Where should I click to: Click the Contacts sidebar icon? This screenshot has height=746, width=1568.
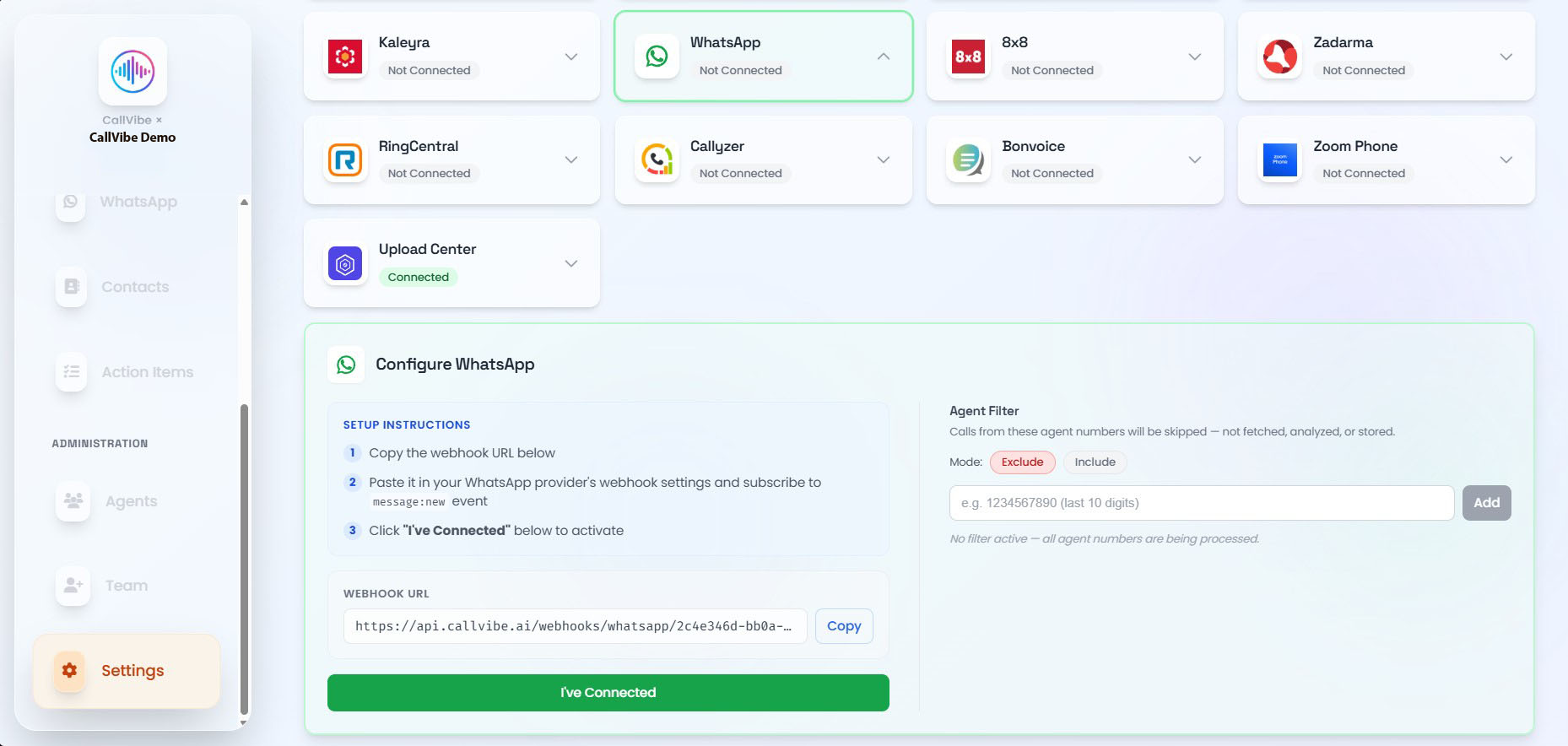pos(72,287)
